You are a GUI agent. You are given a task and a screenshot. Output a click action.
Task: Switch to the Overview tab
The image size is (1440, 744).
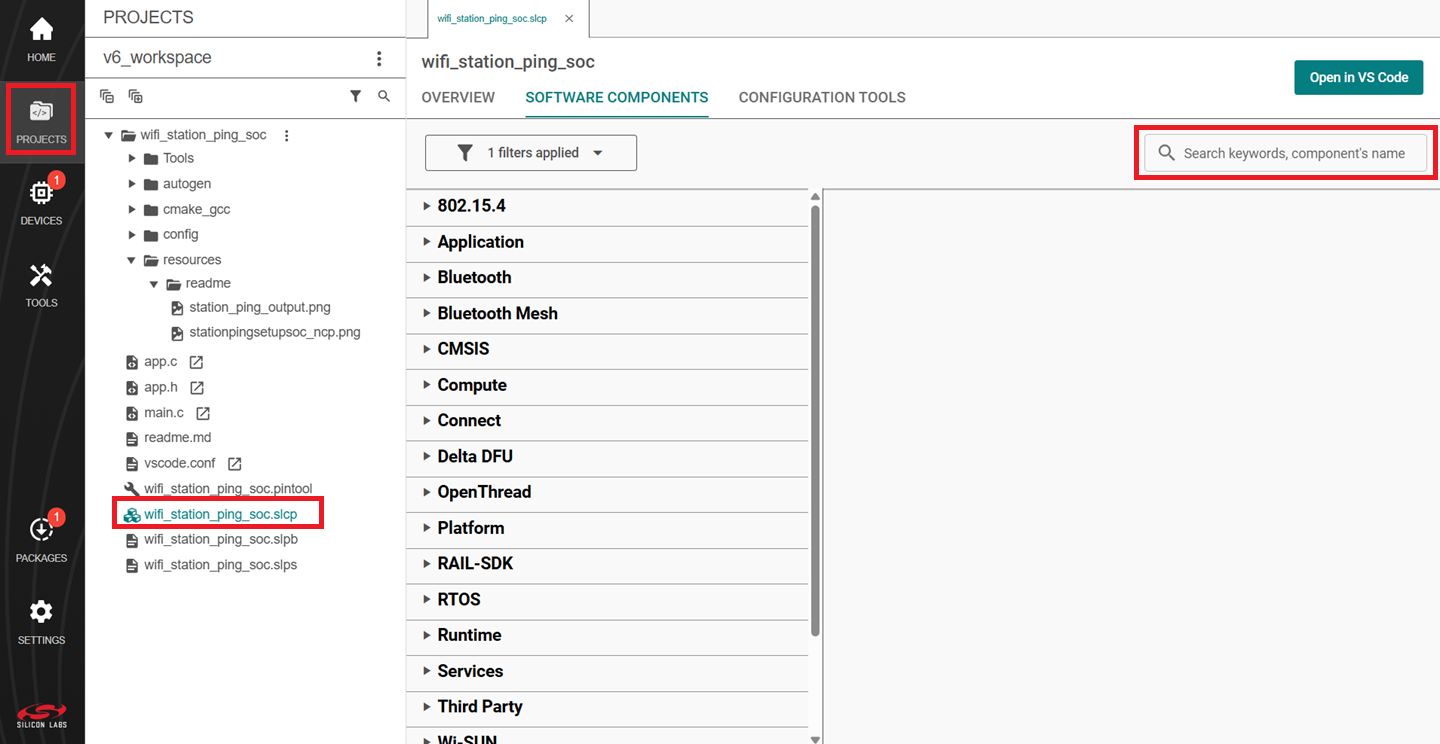click(x=458, y=97)
